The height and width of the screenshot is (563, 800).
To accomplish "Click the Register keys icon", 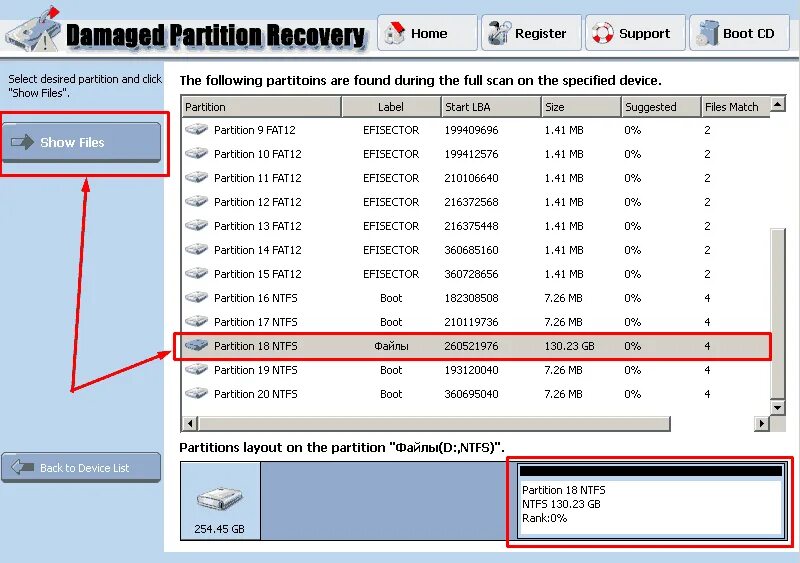I will coord(498,33).
